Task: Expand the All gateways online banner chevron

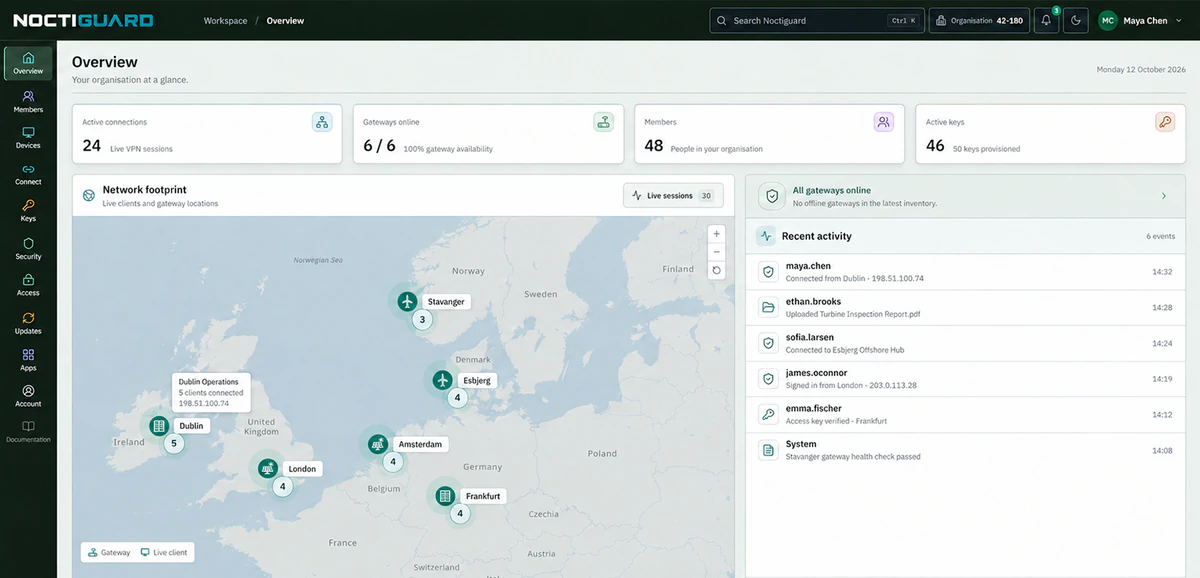Action: [1164, 196]
